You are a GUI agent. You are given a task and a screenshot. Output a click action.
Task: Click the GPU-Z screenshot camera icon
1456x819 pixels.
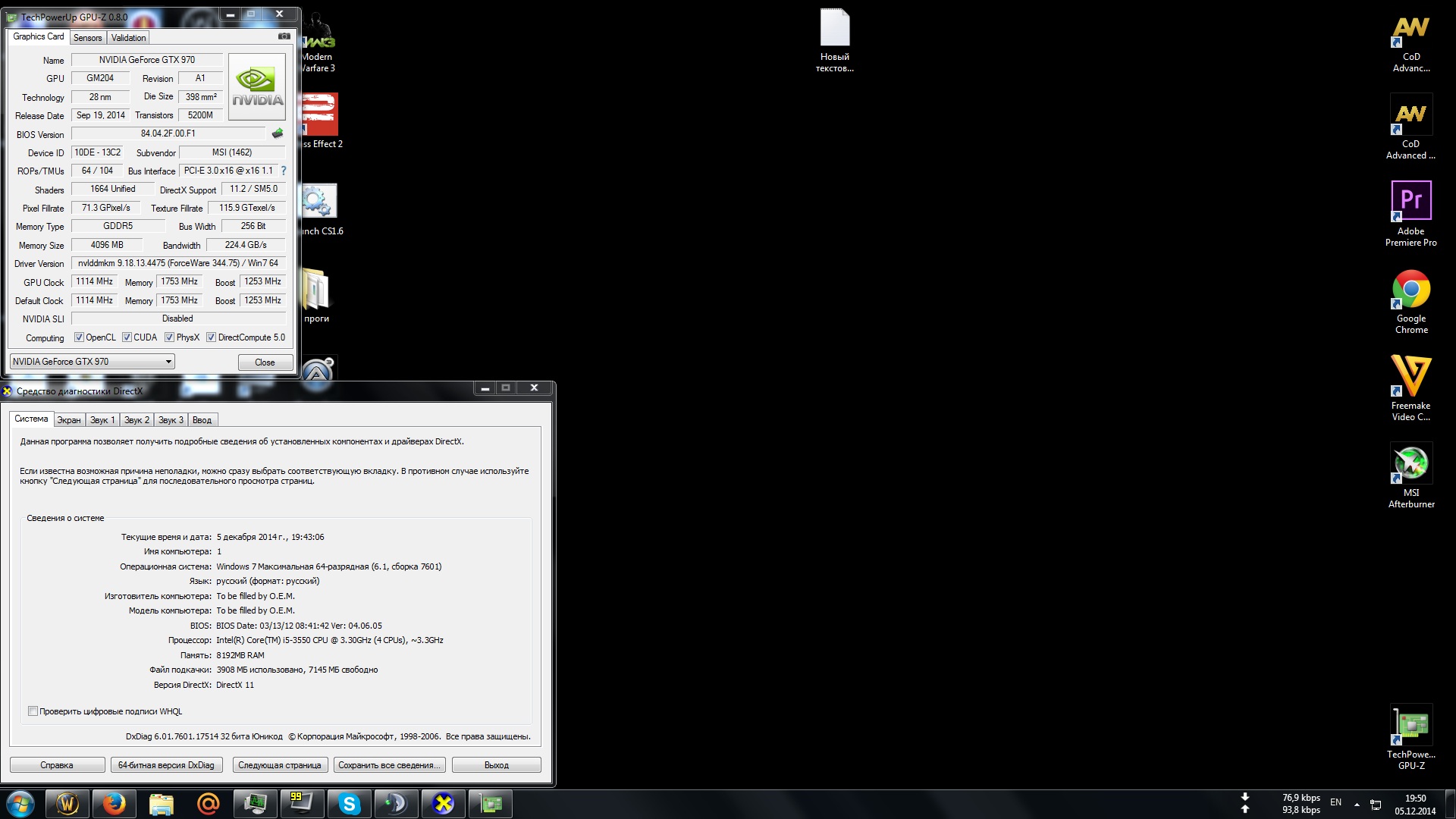pyautogui.click(x=284, y=36)
